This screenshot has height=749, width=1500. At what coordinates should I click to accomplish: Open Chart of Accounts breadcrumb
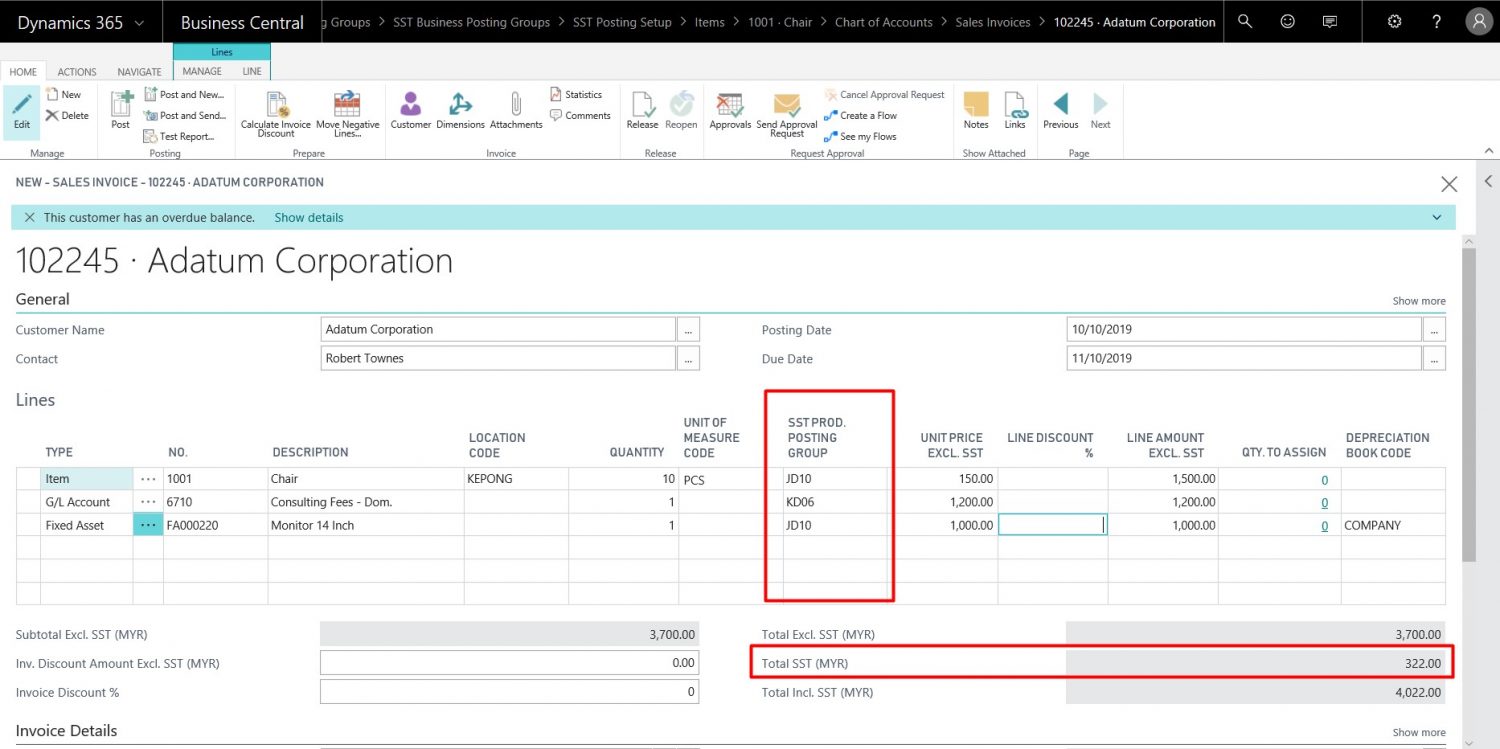[x=884, y=22]
